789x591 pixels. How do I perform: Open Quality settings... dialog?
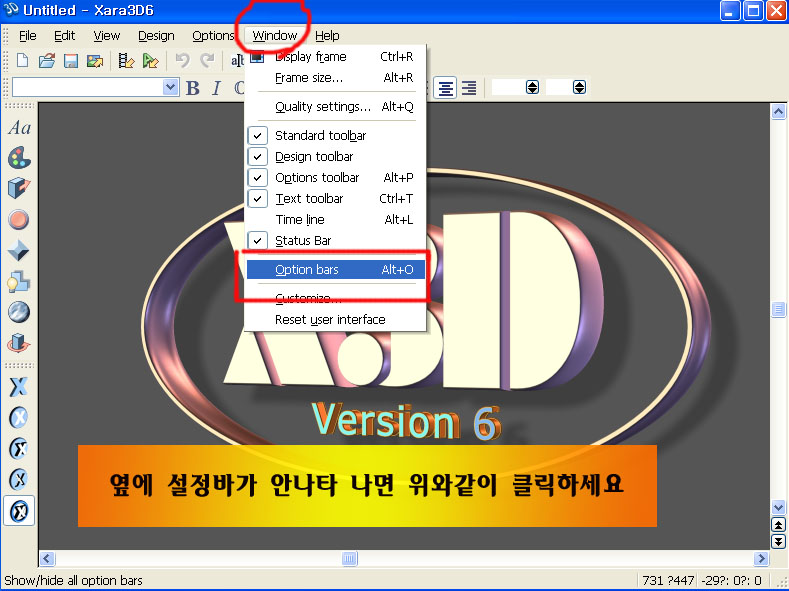[x=335, y=107]
